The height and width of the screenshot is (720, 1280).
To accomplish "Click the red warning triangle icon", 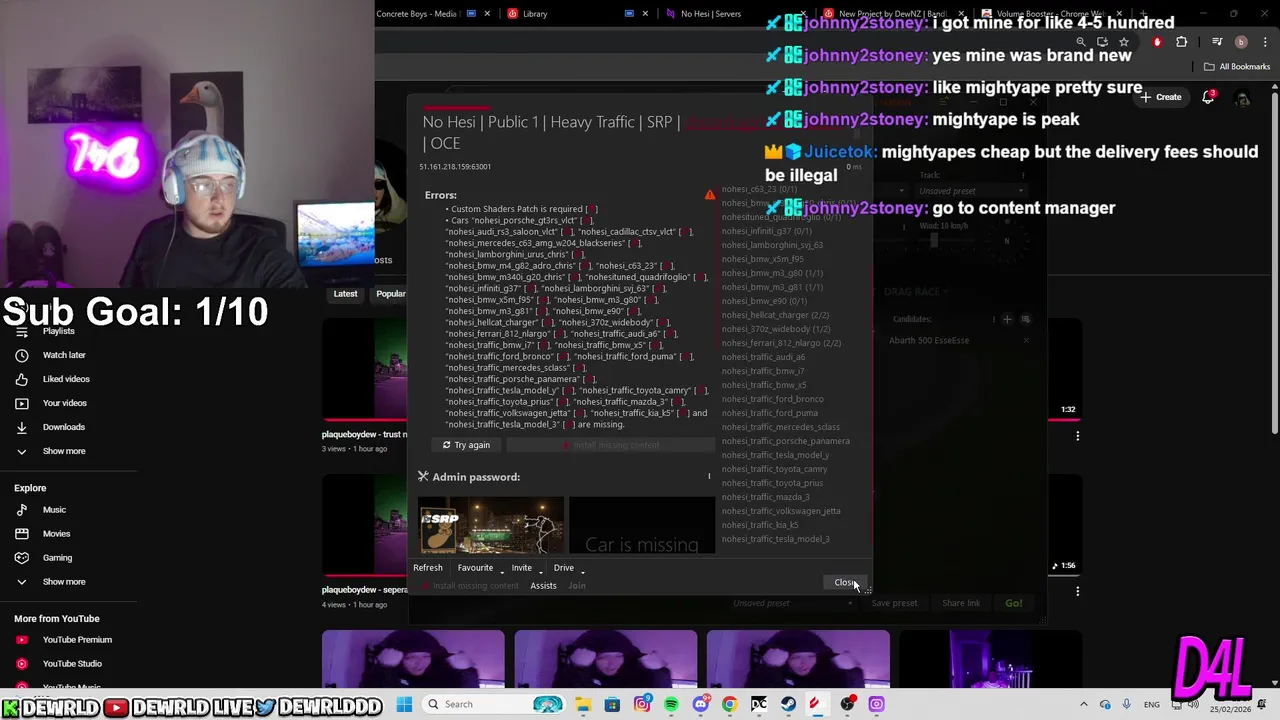I will point(710,195).
